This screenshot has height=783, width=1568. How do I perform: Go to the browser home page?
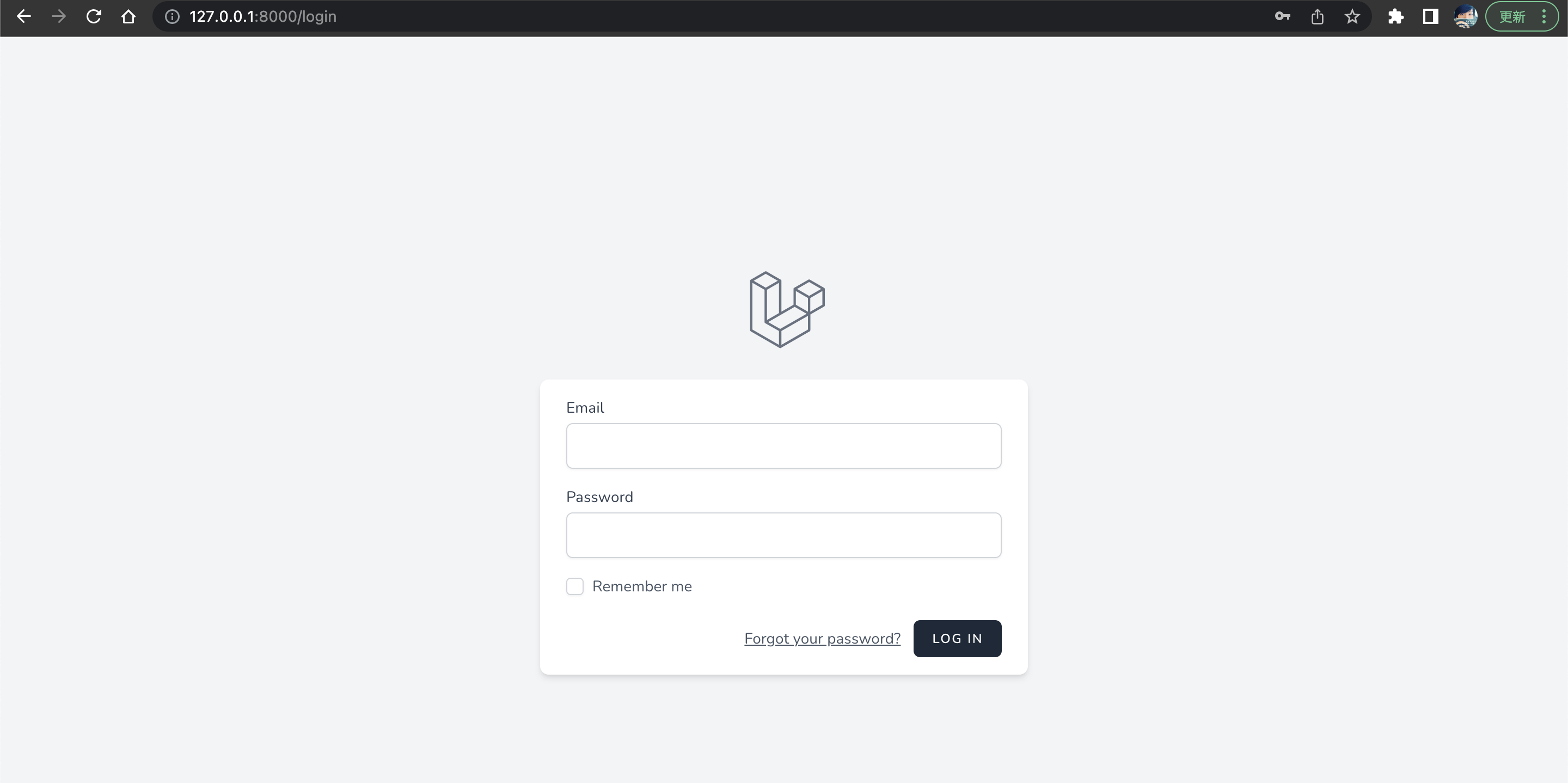coord(128,16)
